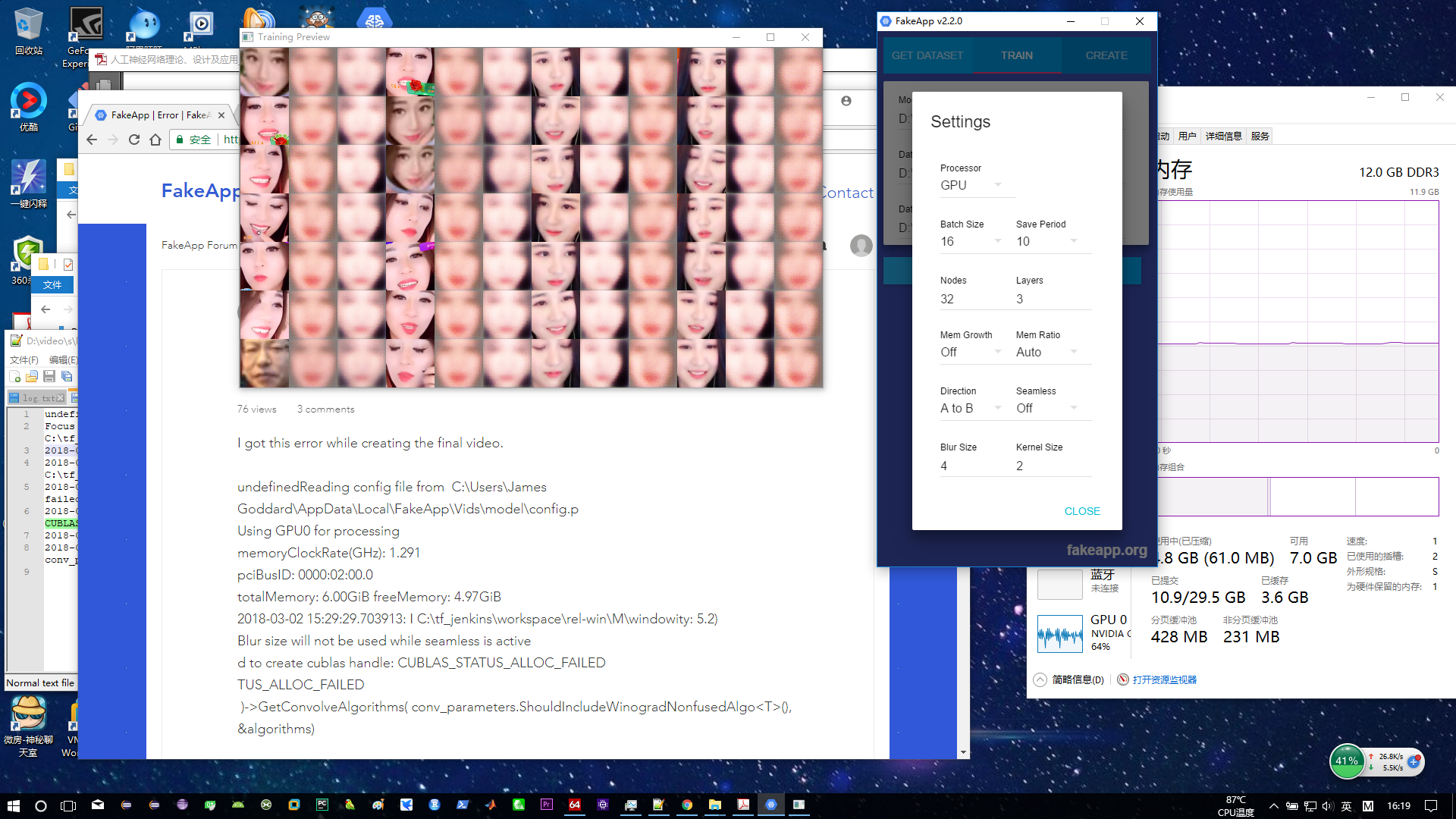This screenshot has height=819, width=1456.
Task: Click the forum user avatar icon
Action: pos(861,245)
